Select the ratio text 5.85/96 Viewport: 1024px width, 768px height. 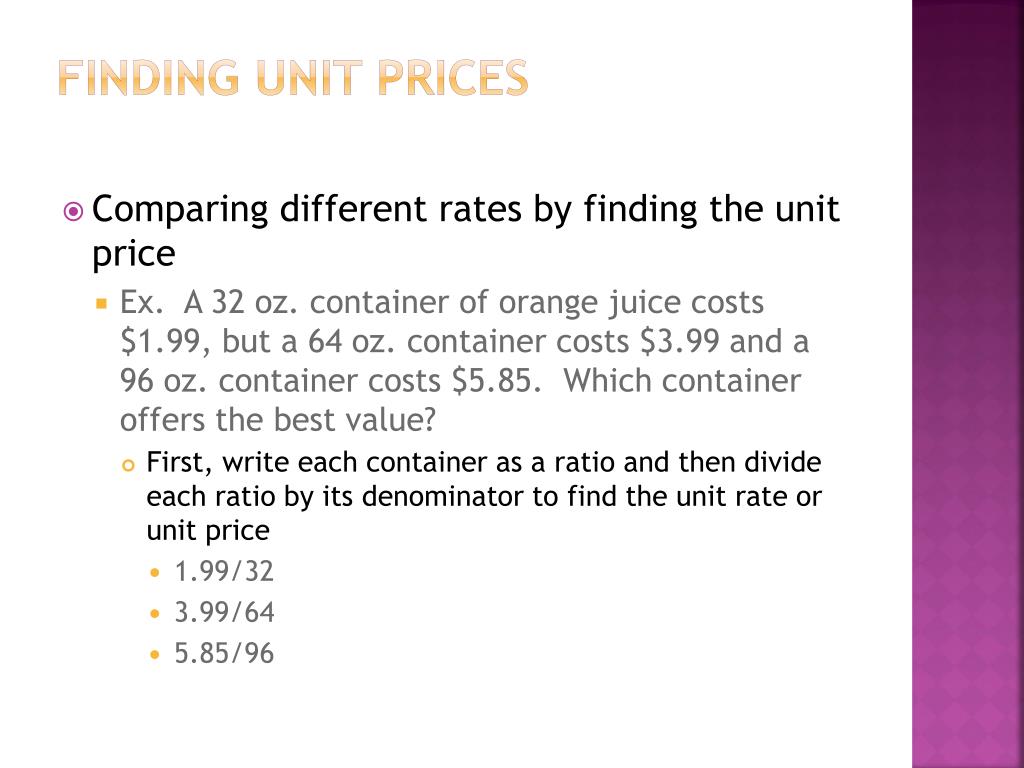[x=224, y=653]
